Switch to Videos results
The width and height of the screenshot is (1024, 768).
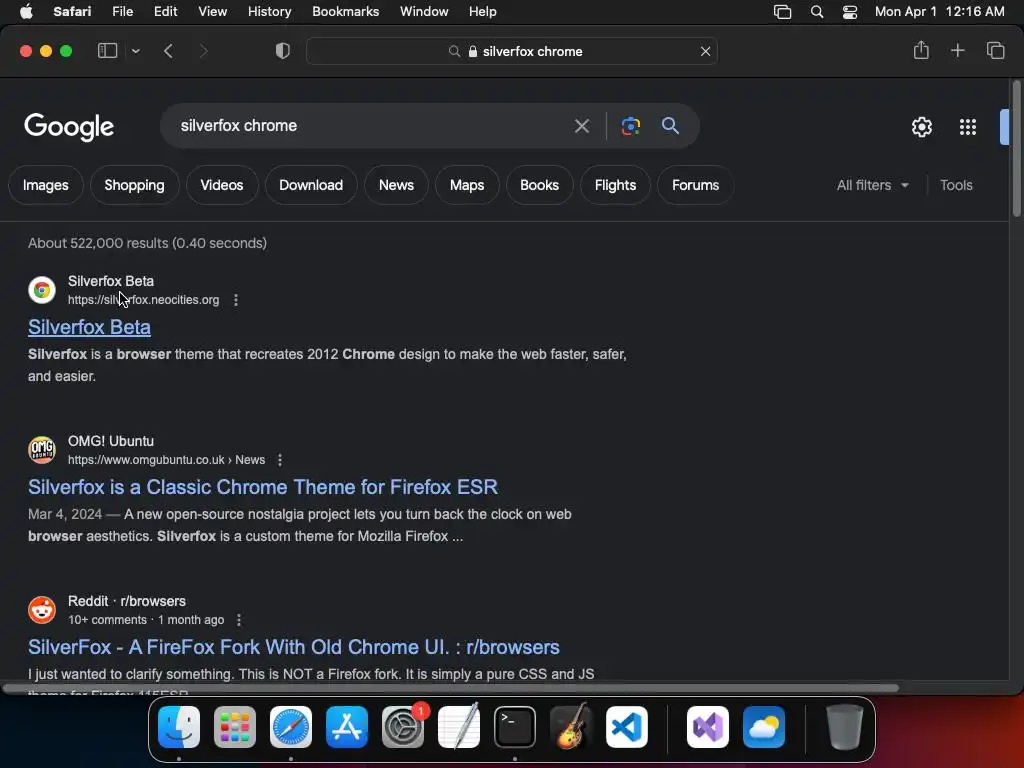point(222,185)
